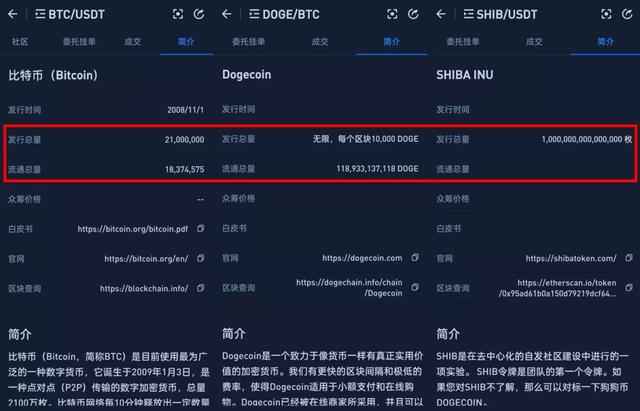Select Dogecoin supply text 无限，每个区块10,000 DOGE
640x411 pixels.
pos(366,139)
